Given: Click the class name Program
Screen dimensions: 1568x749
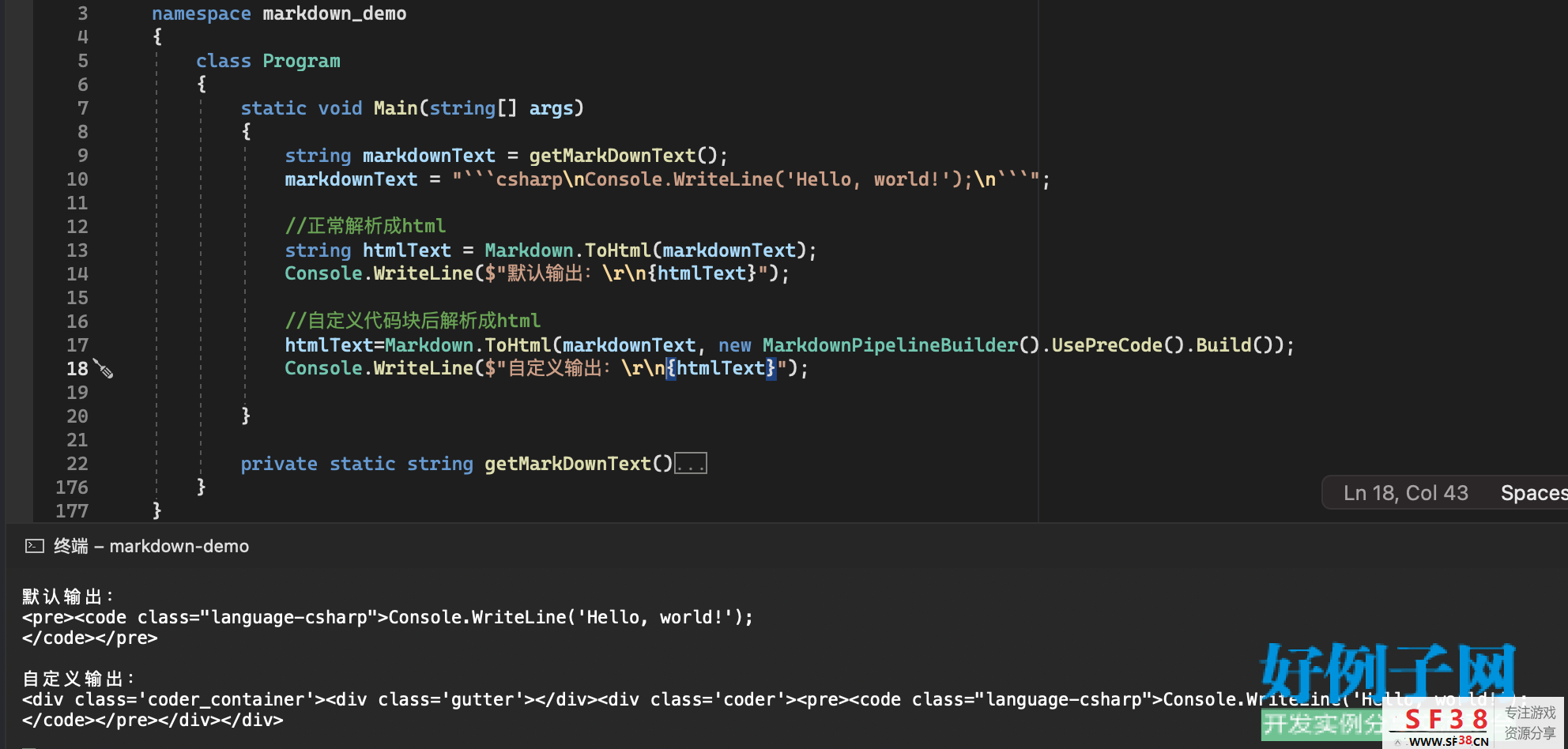Looking at the screenshot, I should [x=301, y=61].
